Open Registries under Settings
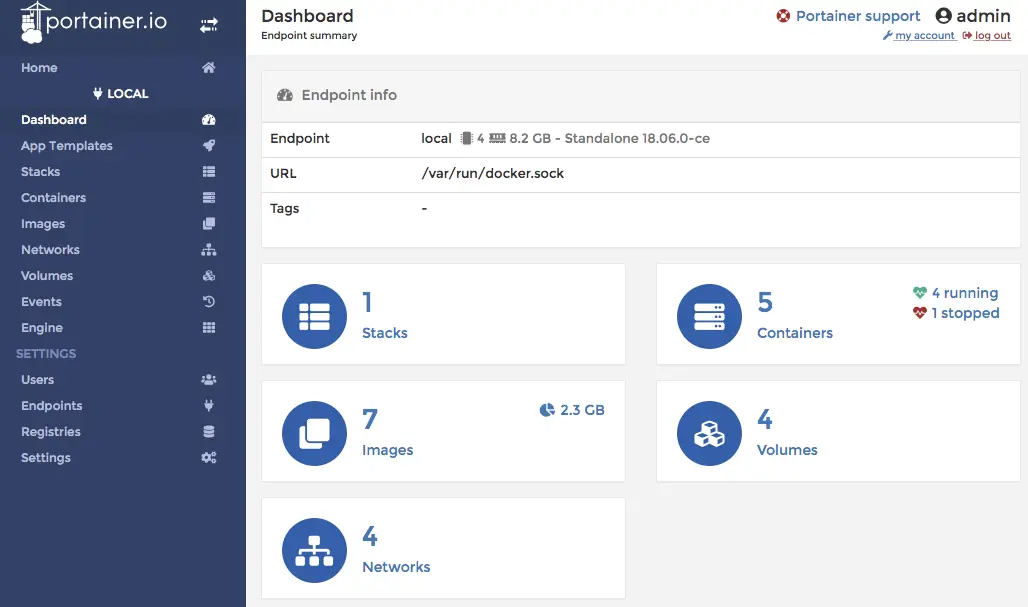Screen dimensions: 1028x607 click(51, 431)
